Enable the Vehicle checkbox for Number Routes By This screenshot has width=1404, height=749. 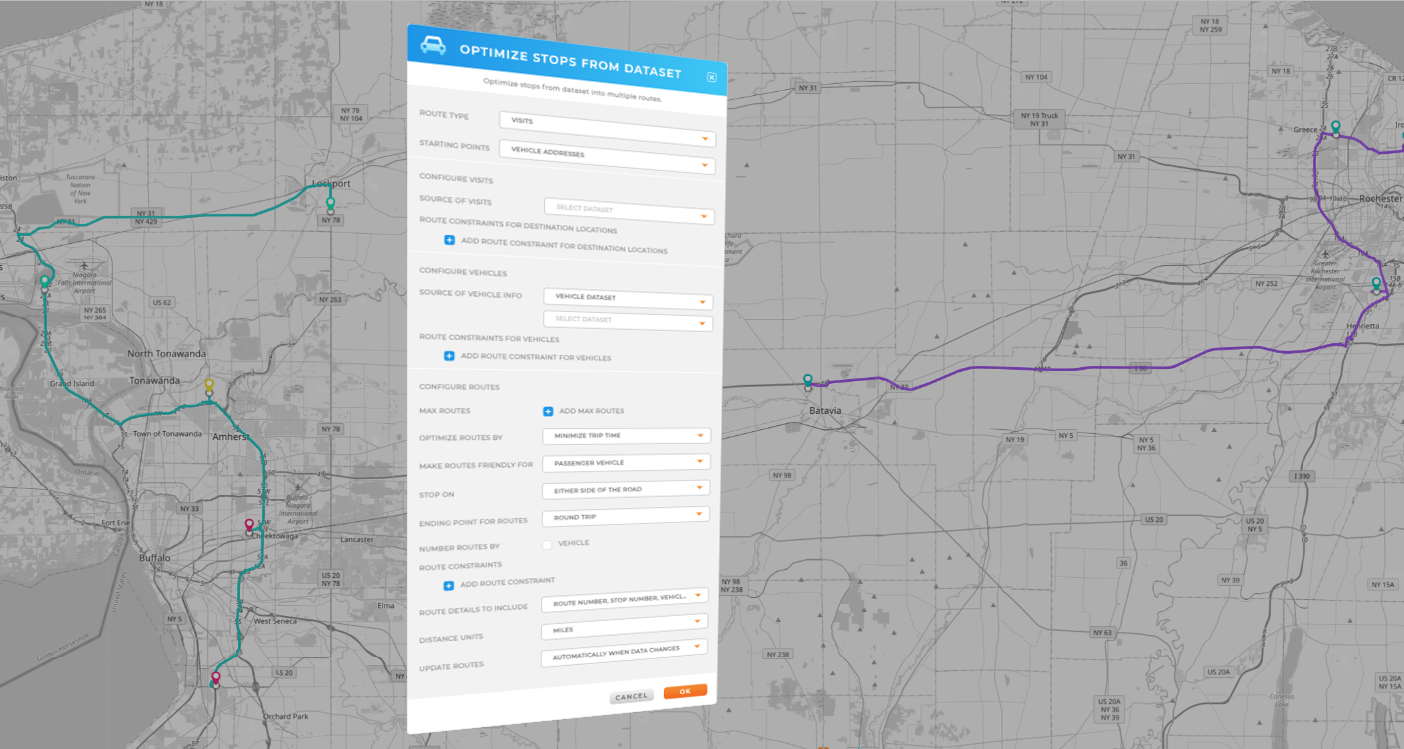point(547,543)
